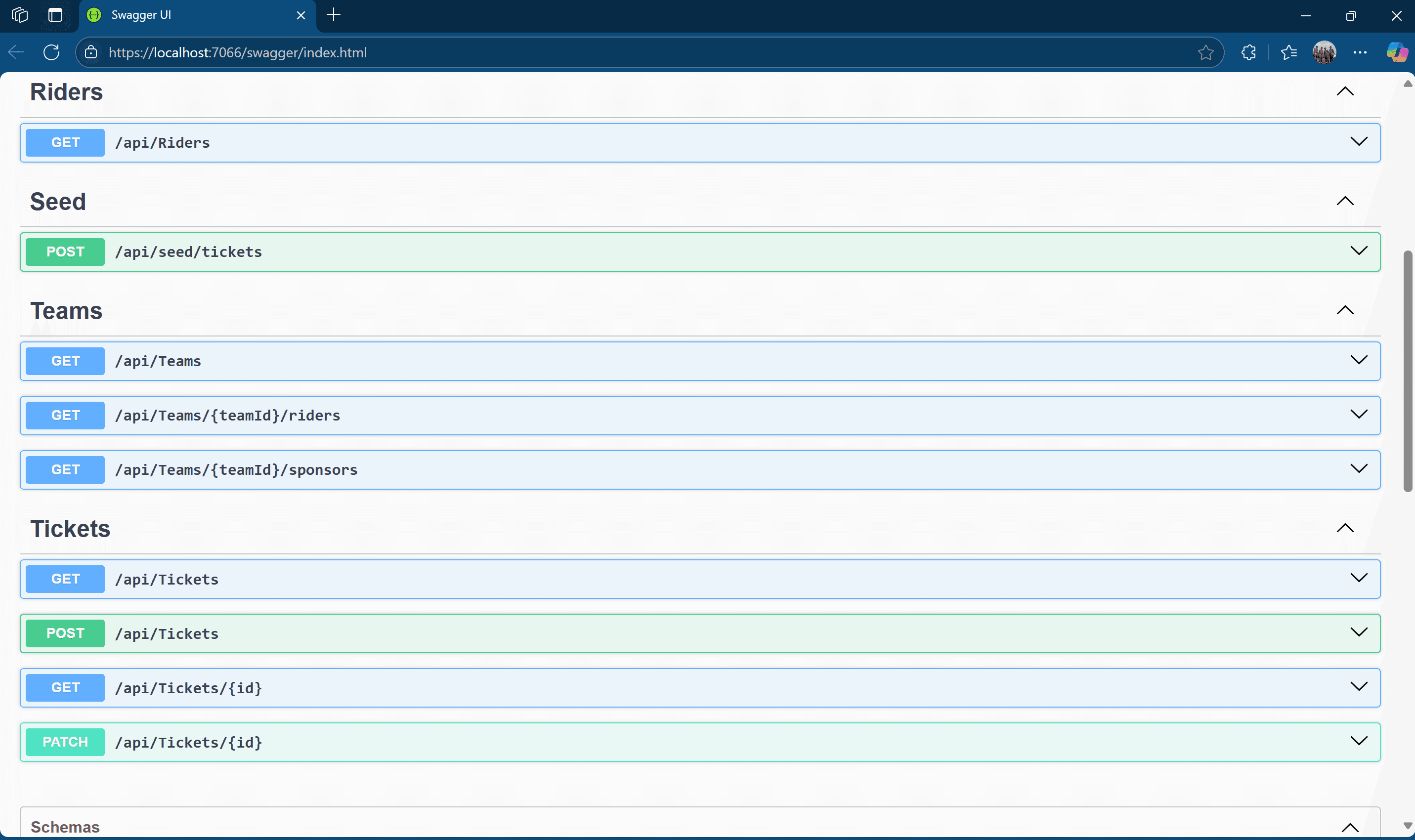Click GET badge for /api/Teams
1415x840 pixels.
point(65,361)
